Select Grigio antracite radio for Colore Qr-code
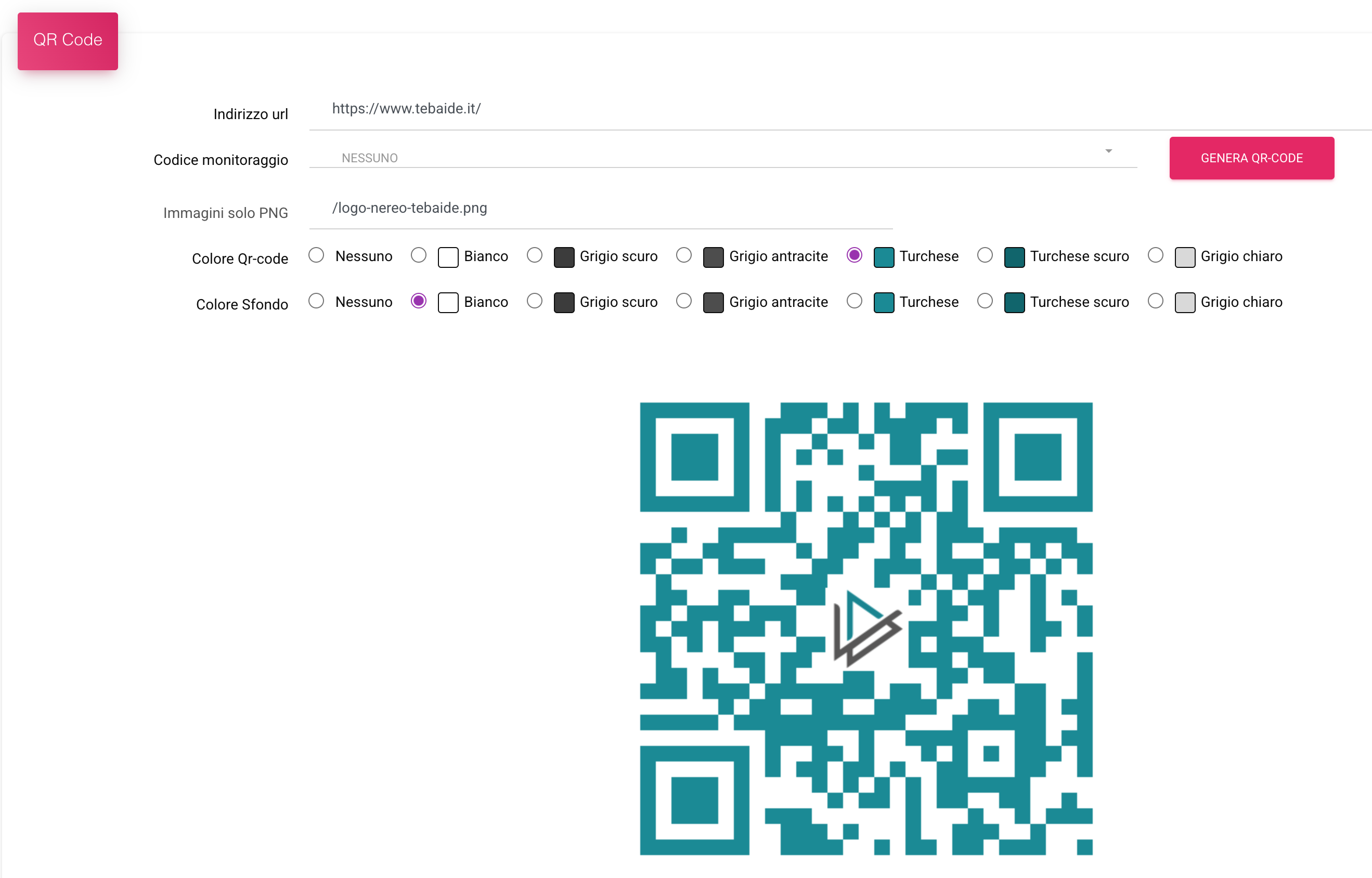The width and height of the screenshot is (1372, 878). 683,255
